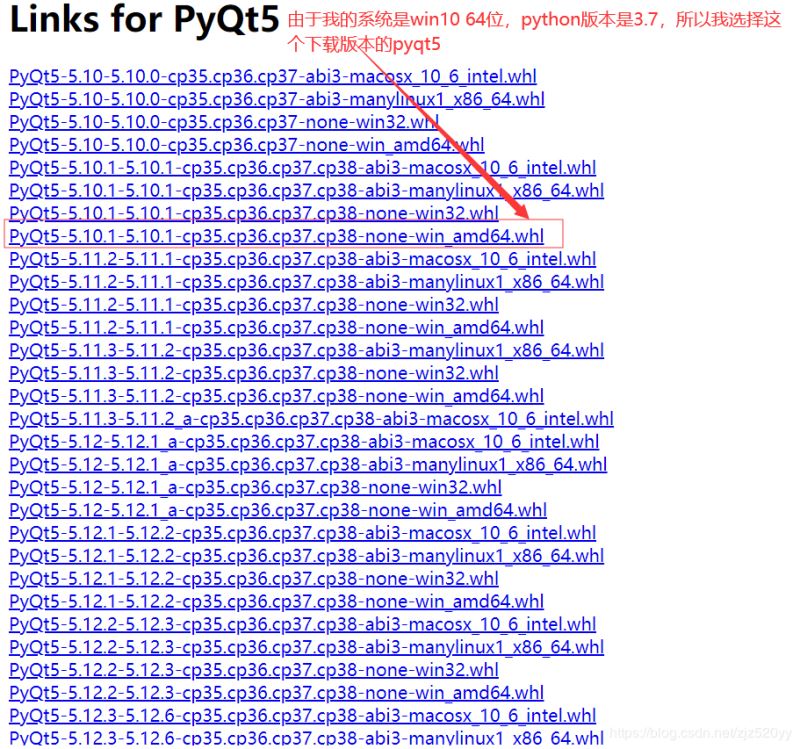
Task: Open PyQt5-5.12.1-5.12.2 abi3-macosx_10_6_intel.whl link
Action: click(x=303, y=534)
